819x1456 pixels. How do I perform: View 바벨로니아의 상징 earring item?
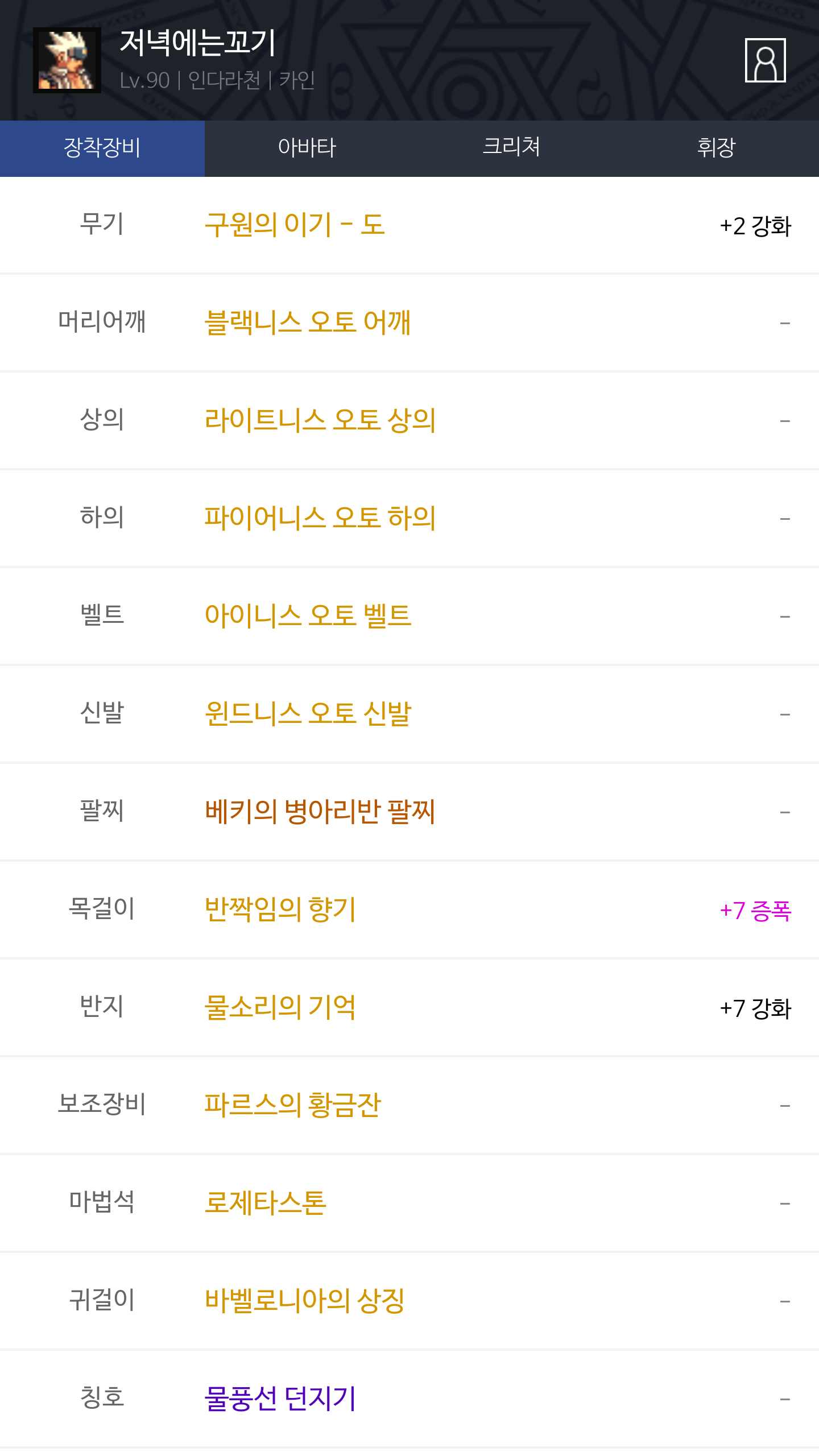click(x=304, y=1301)
